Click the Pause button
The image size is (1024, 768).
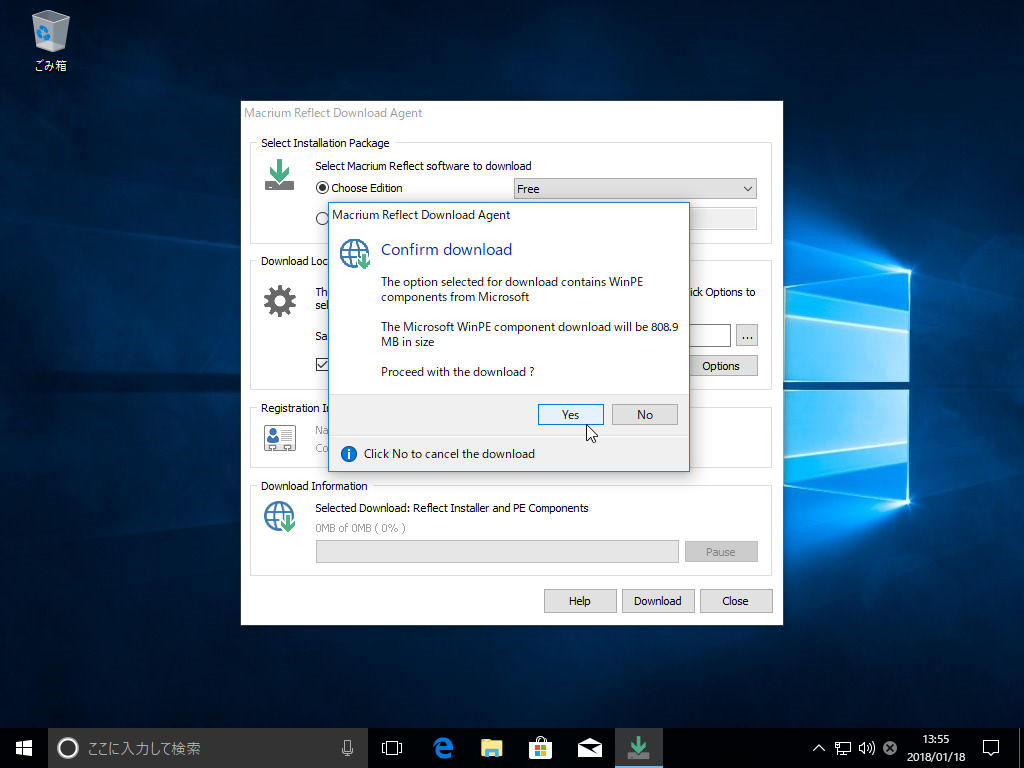[721, 552]
